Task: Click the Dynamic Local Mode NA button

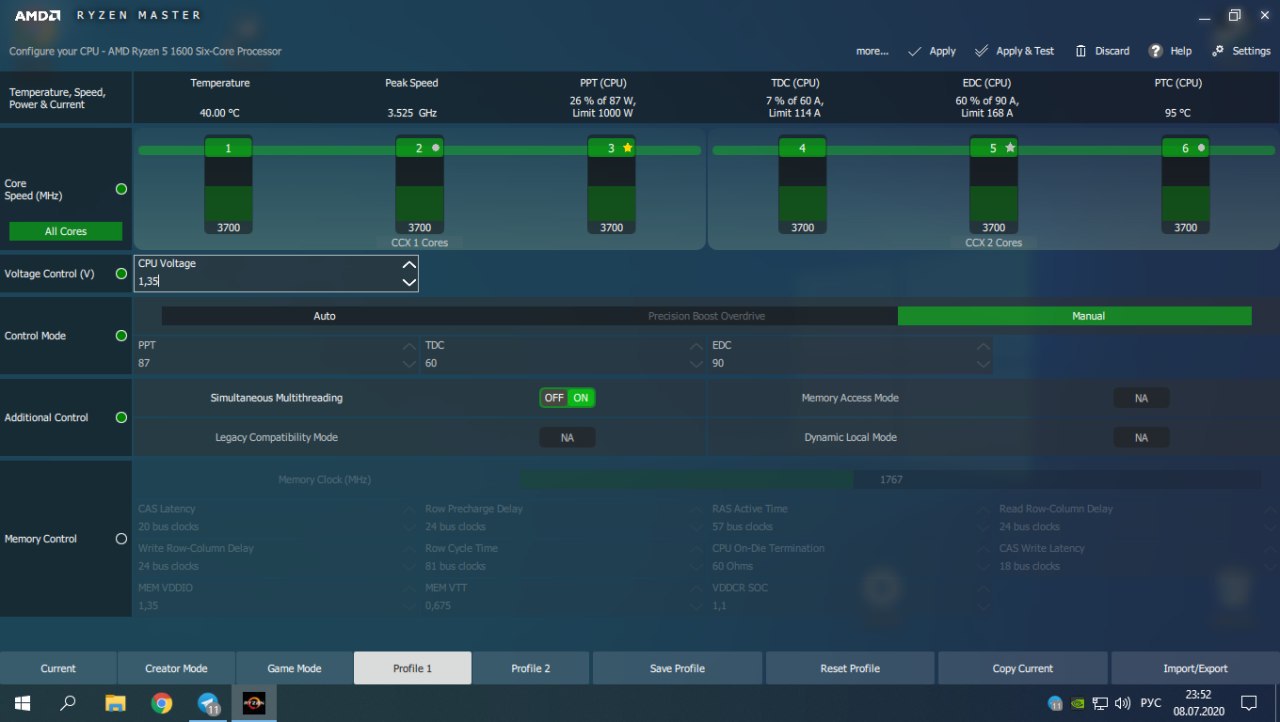Action: (1141, 438)
